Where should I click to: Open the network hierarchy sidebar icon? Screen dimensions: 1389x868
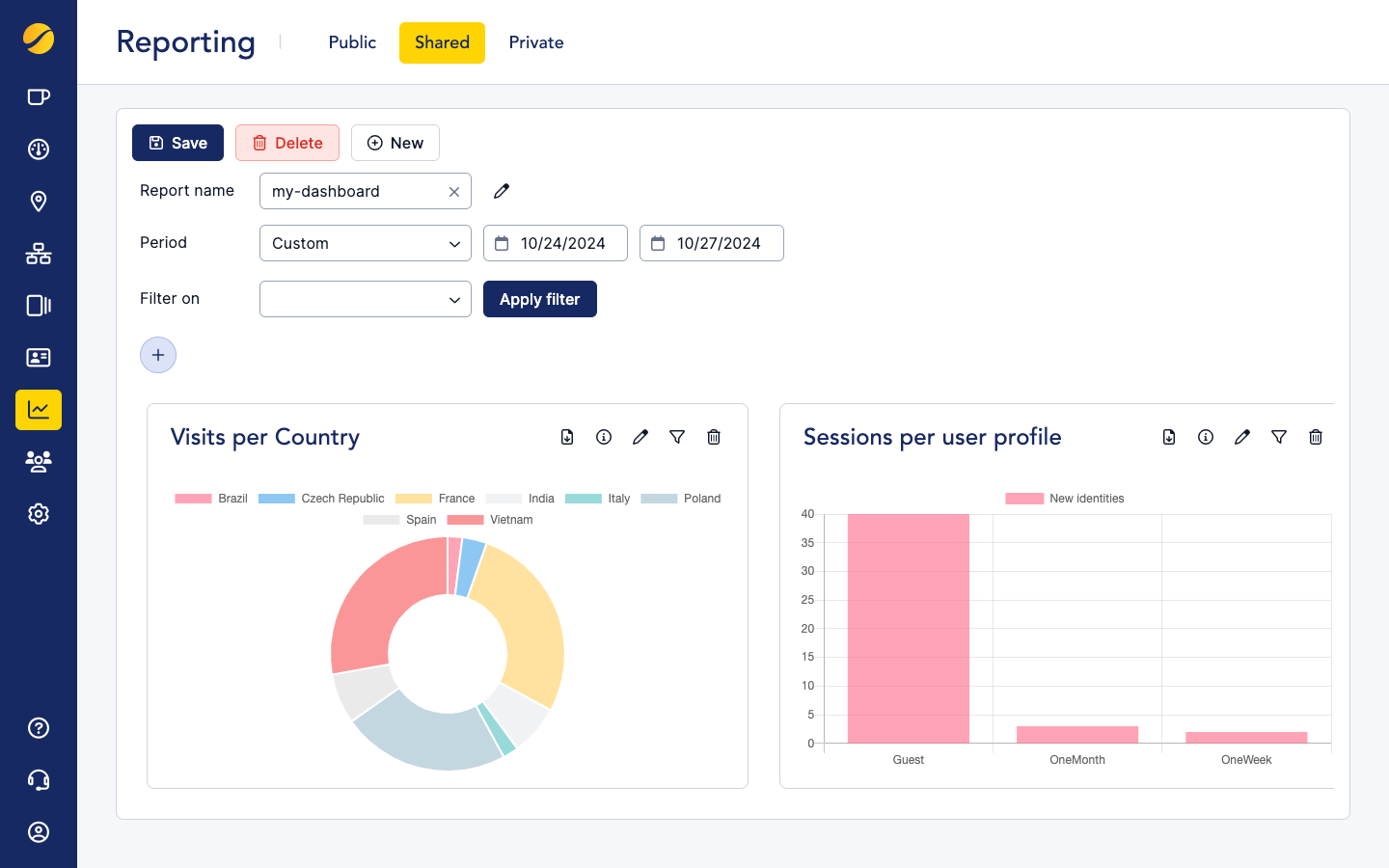click(39, 254)
